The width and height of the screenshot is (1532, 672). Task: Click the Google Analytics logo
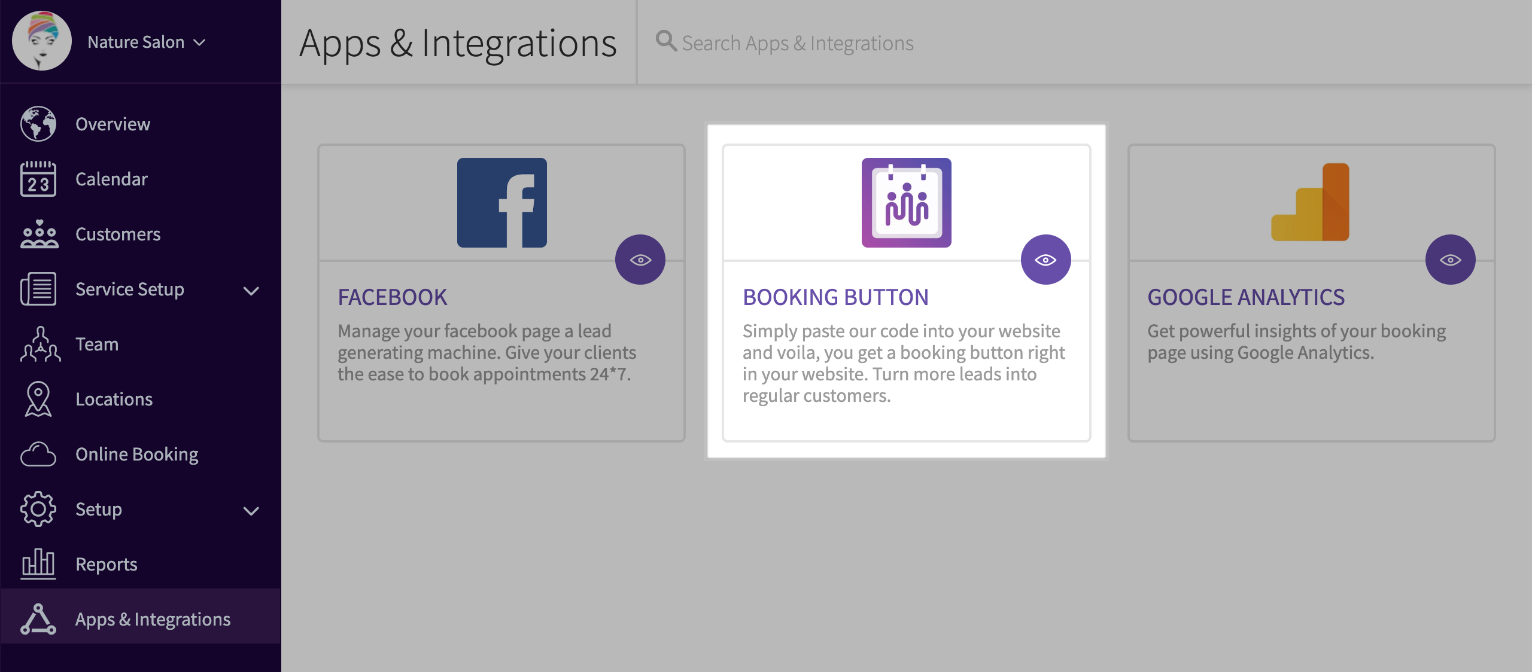[x=1311, y=202]
